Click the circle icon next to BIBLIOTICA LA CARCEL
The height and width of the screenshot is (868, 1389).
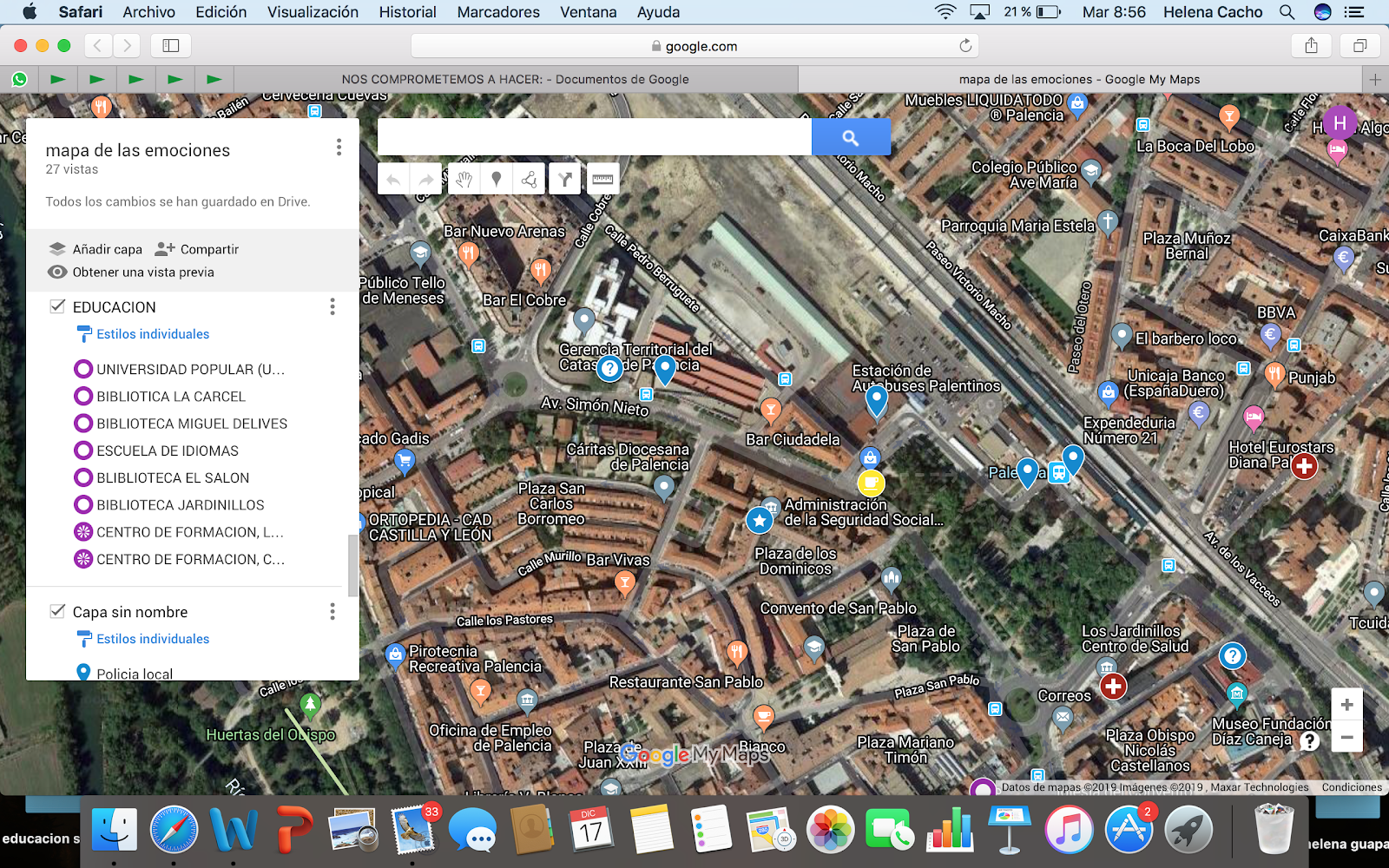coord(83,397)
